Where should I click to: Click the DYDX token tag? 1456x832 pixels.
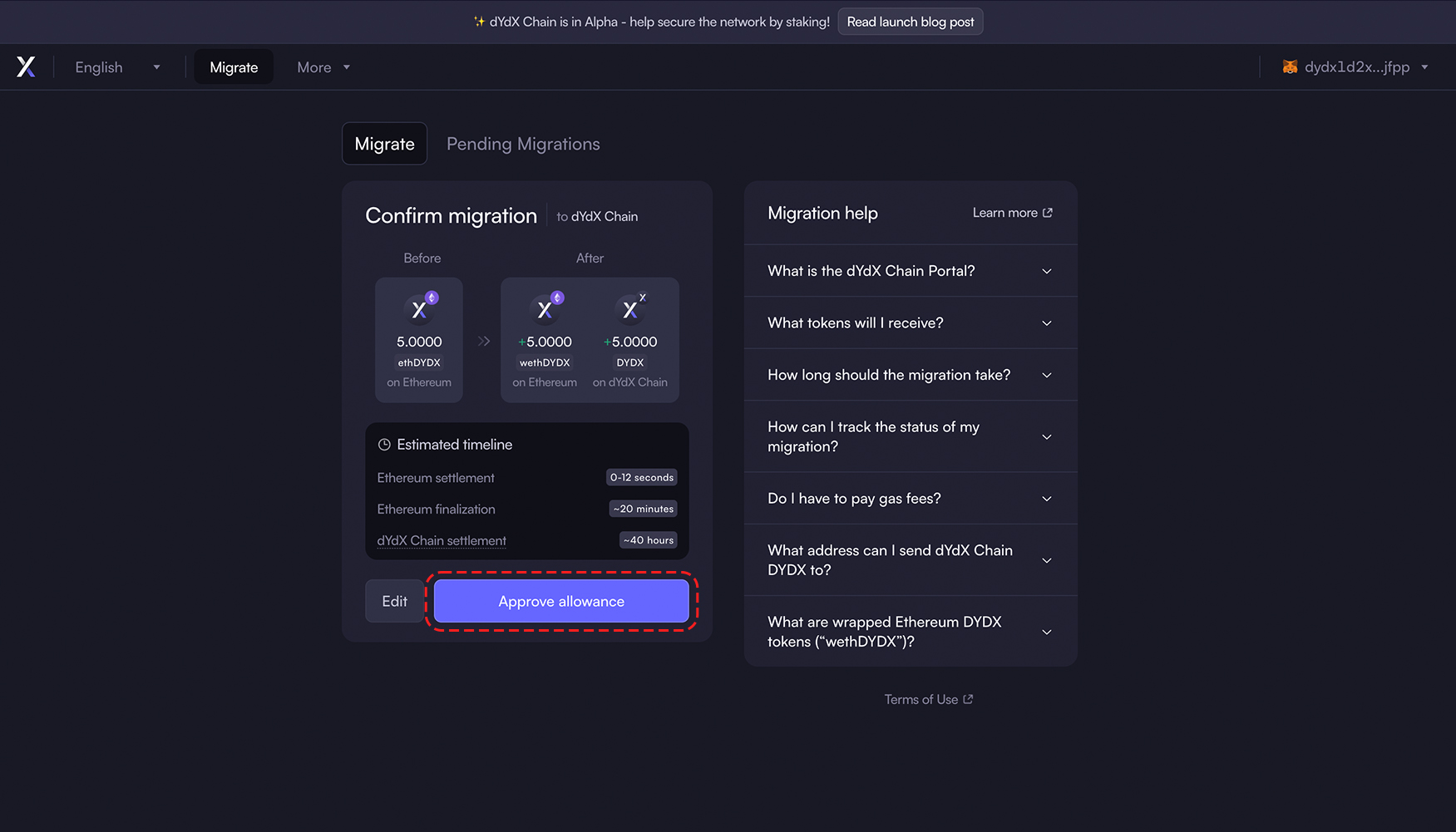coord(630,362)
